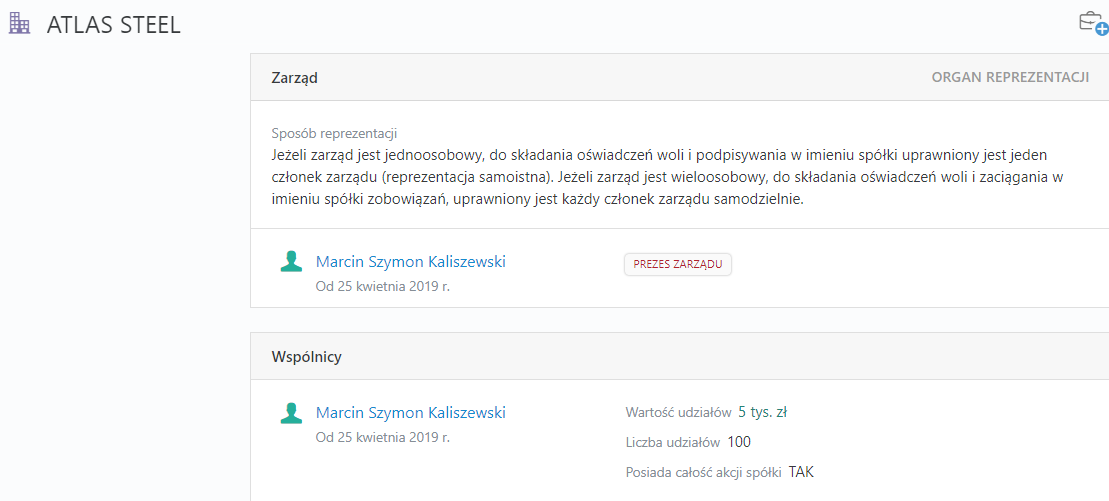Click the purple company building icon

point(19,24)
